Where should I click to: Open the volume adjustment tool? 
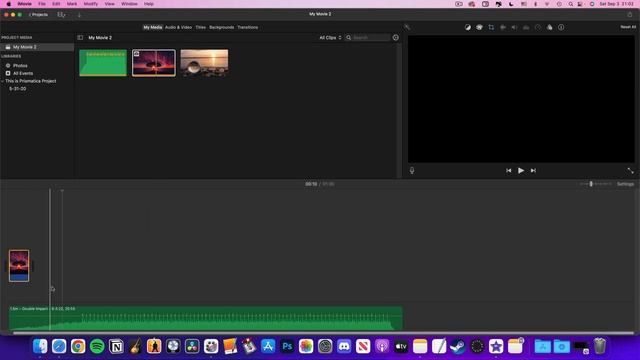[x=514, y=27]
